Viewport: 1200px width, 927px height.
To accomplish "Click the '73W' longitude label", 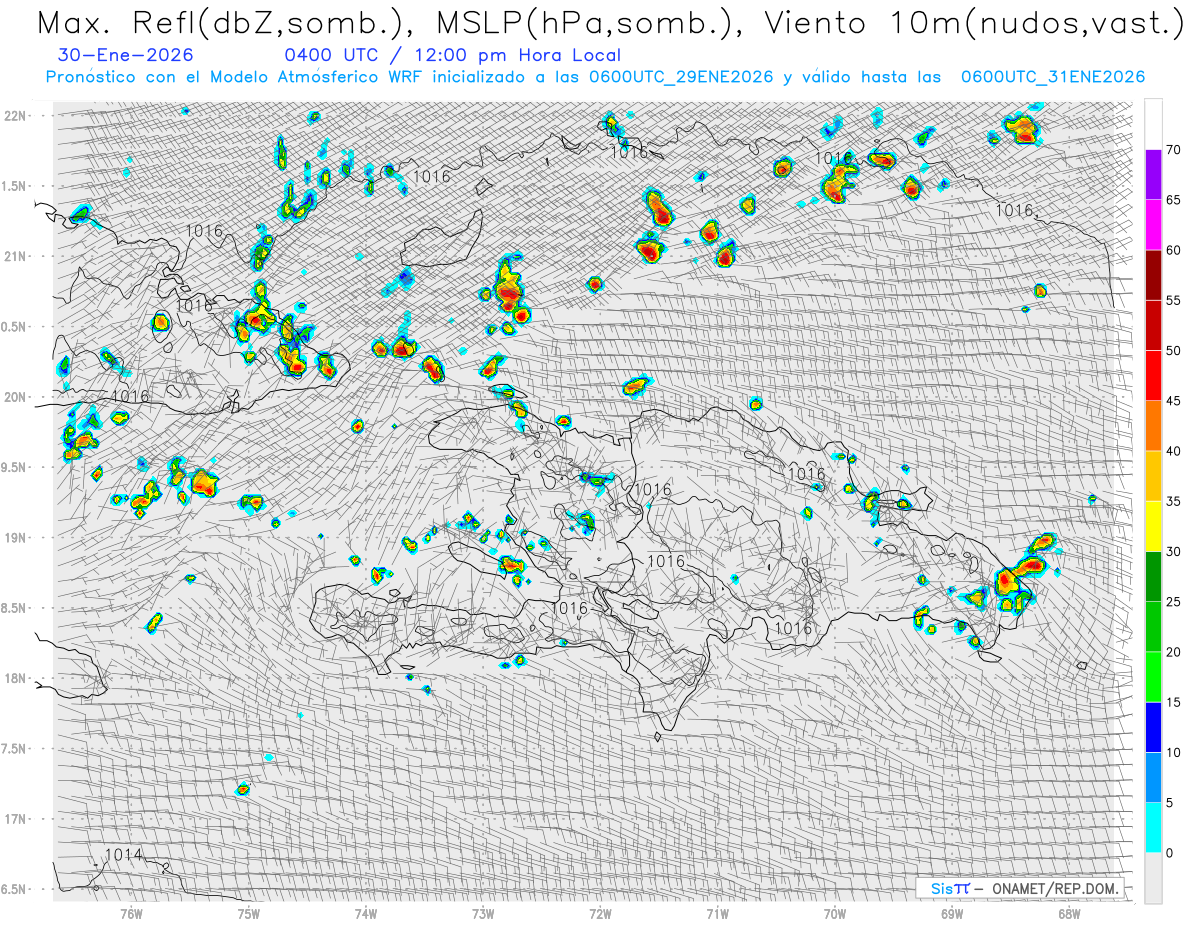I will pyautogui.click(x=482, y=913).
